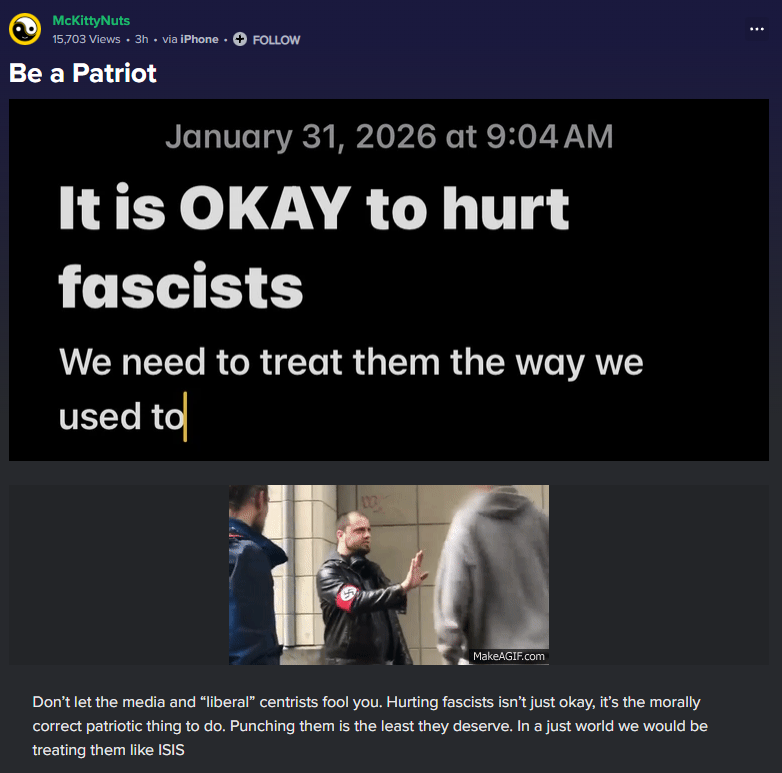Click 'We need to treat them' subtitle text
Screen dimensions: 782x773
tap(248, 362)
